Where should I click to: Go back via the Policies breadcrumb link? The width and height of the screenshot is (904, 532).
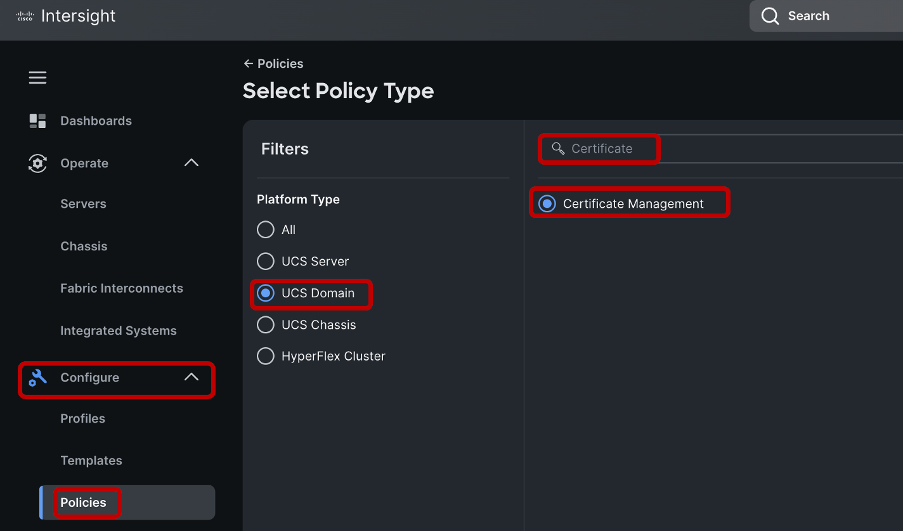280,63
